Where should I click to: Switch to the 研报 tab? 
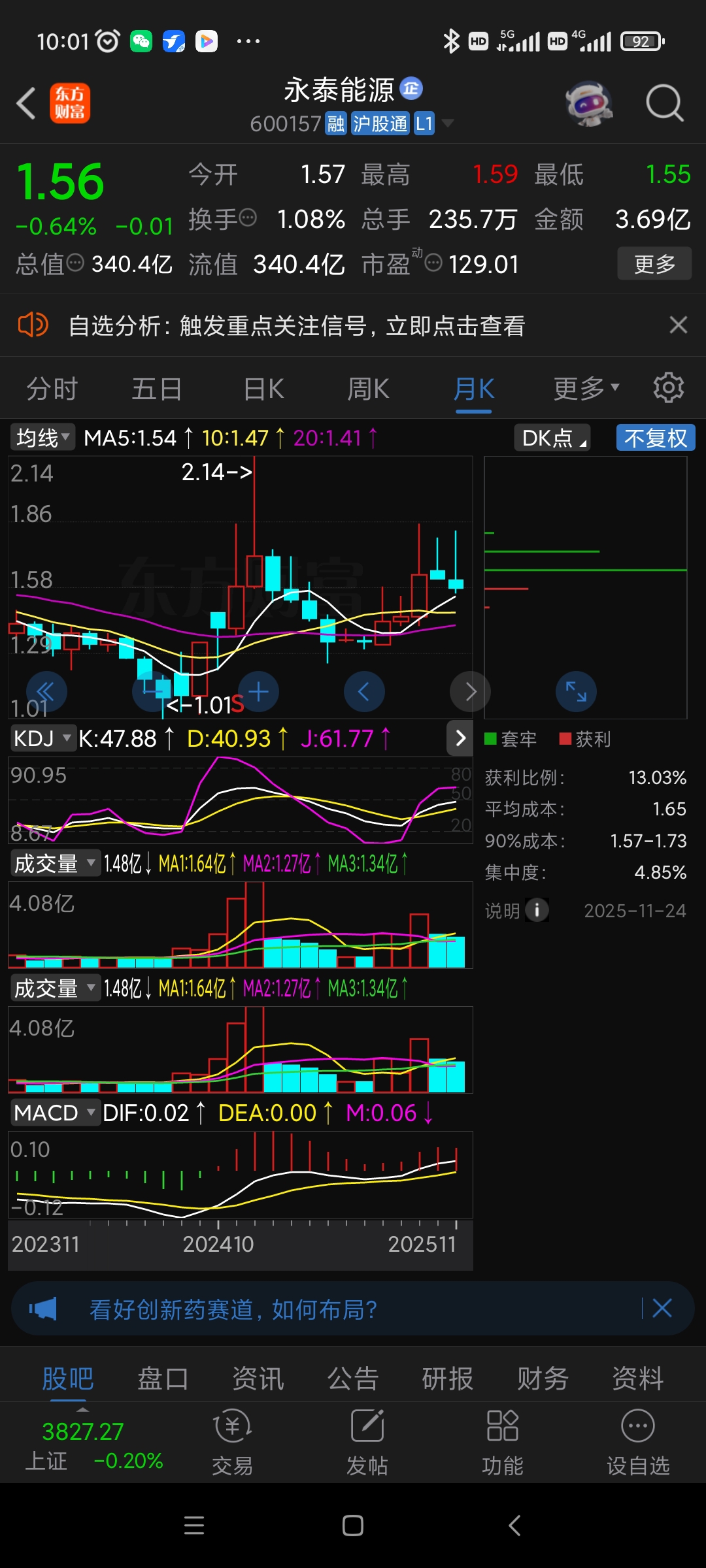pyautogui.click(x=448, y=1379)
